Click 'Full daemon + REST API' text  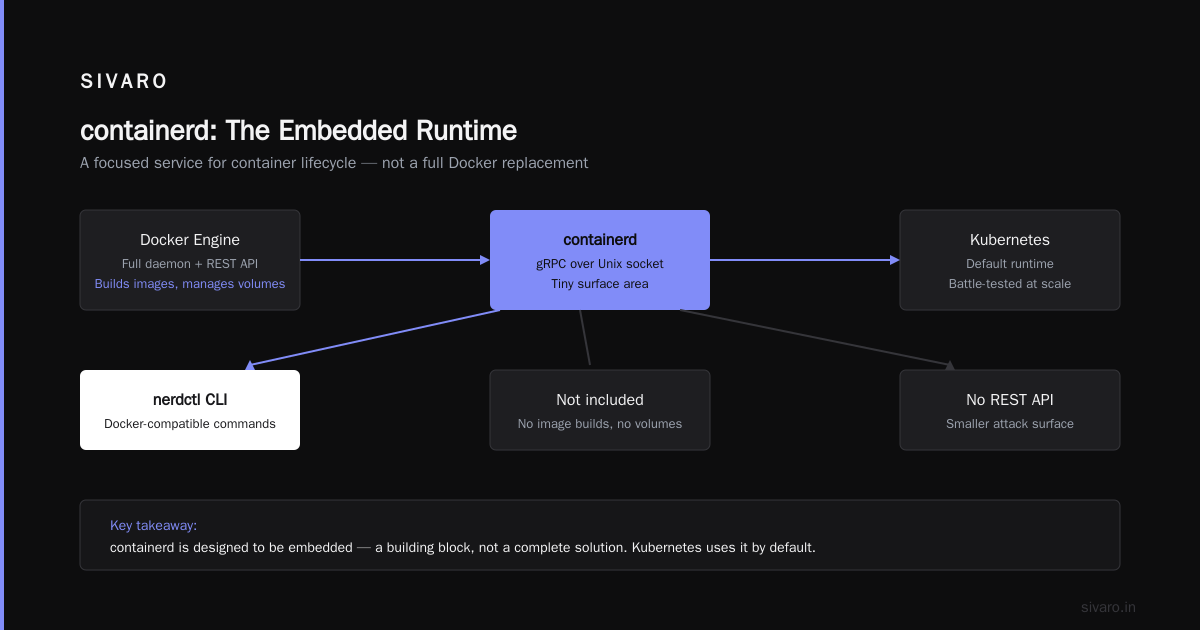tap(190, 264)
